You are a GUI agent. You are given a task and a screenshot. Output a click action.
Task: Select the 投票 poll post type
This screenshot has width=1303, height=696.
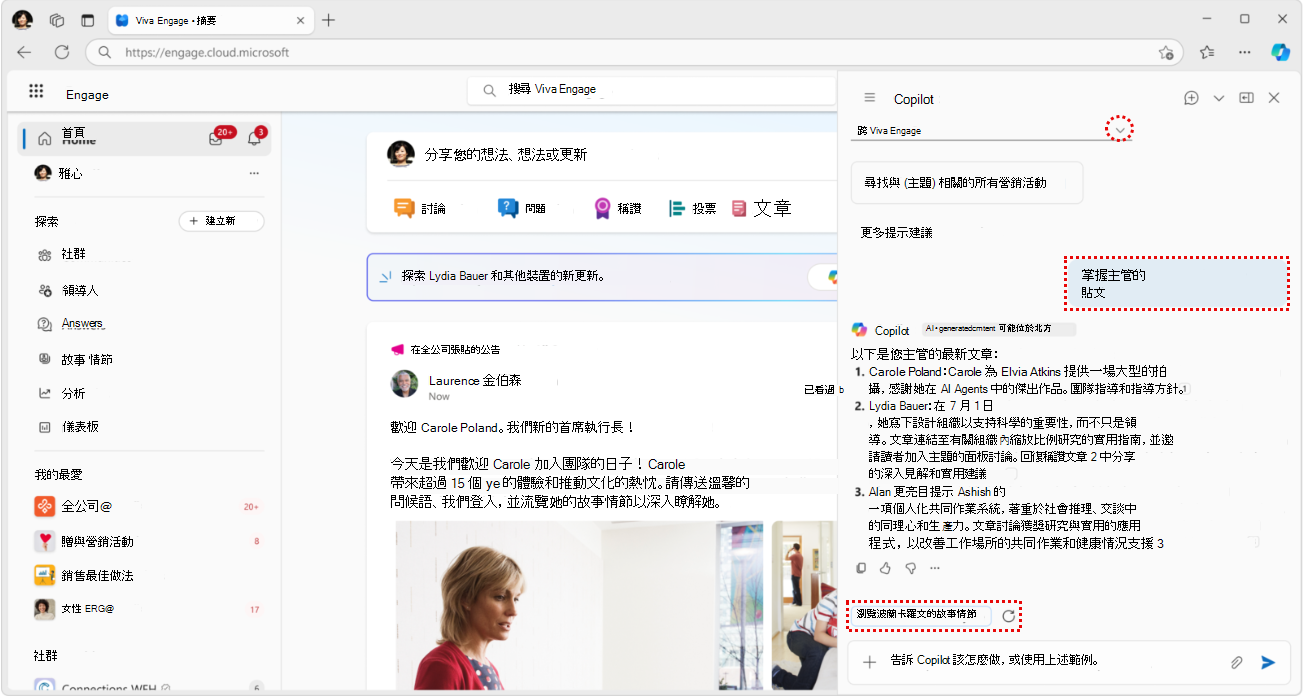coord(692,208)
